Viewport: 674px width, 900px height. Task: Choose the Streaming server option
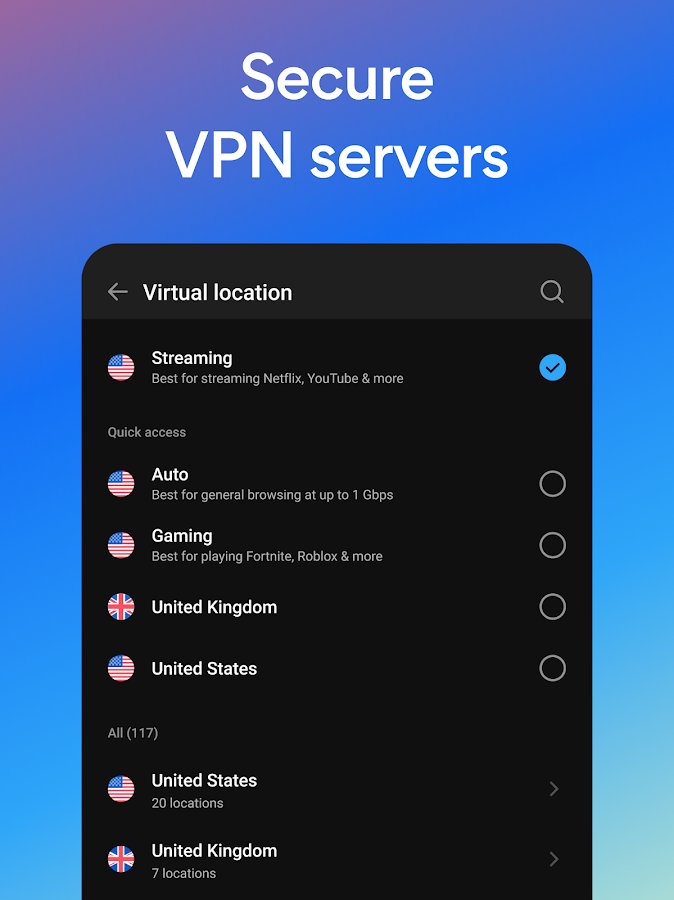[x=337, y=367]
